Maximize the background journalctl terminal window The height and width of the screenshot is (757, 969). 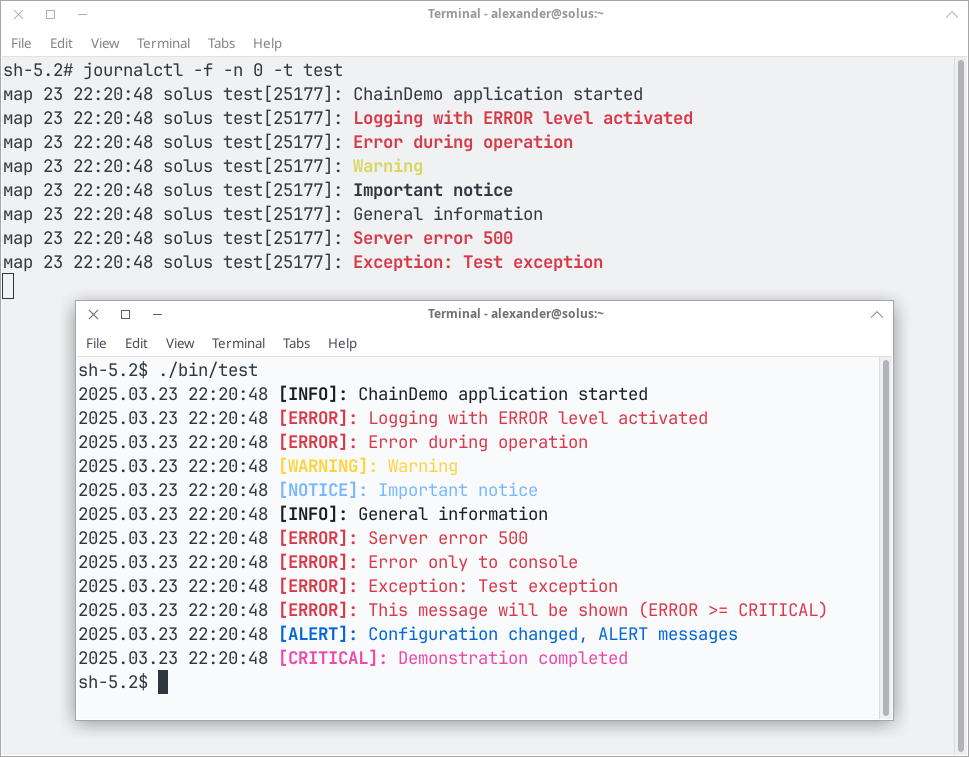[50, 14]
